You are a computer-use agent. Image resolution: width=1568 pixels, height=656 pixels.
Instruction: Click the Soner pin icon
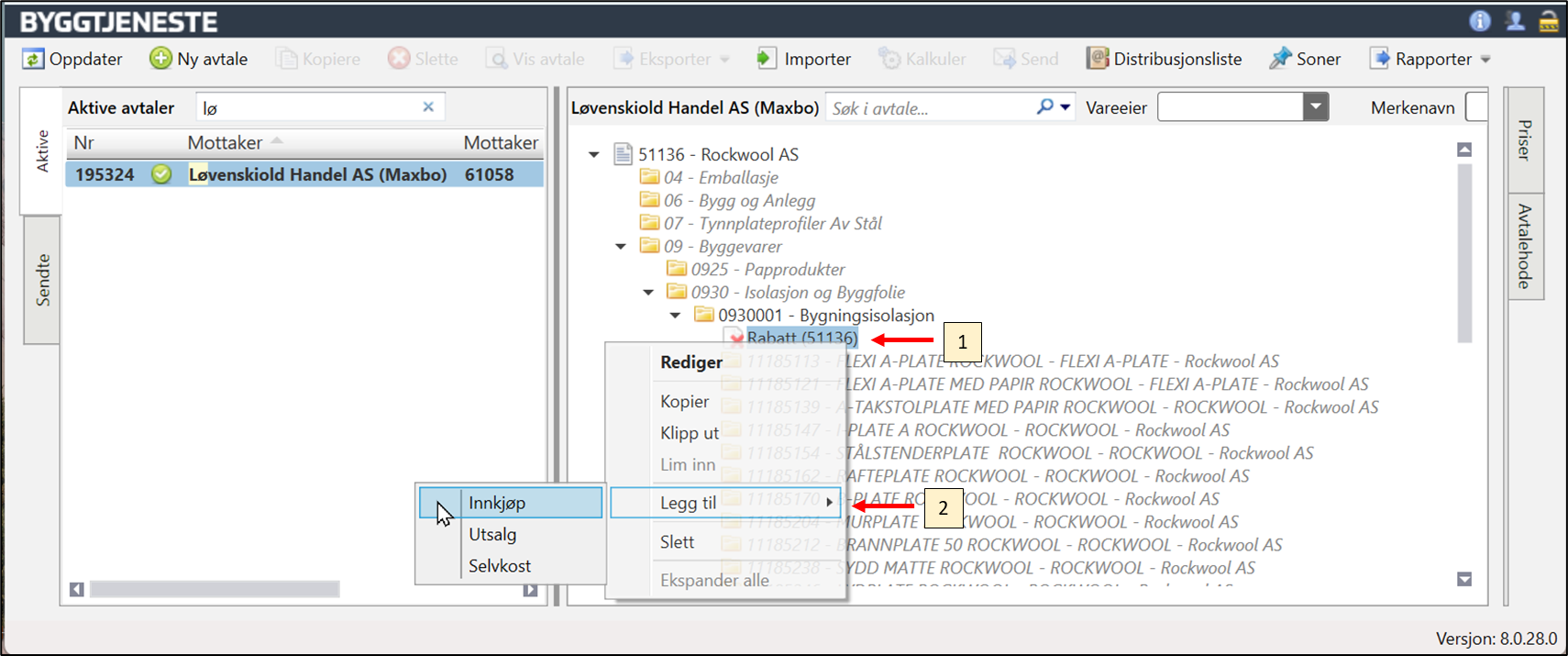pos(1280,59)
